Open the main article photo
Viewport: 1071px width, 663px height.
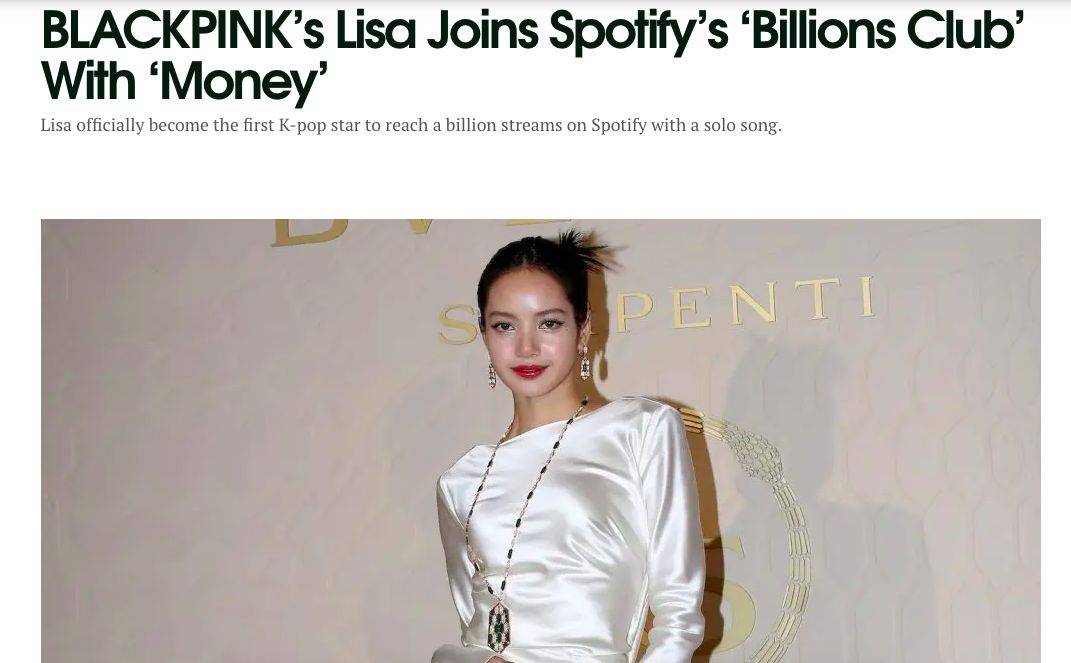pyautogui.click(x=541, y=441)
